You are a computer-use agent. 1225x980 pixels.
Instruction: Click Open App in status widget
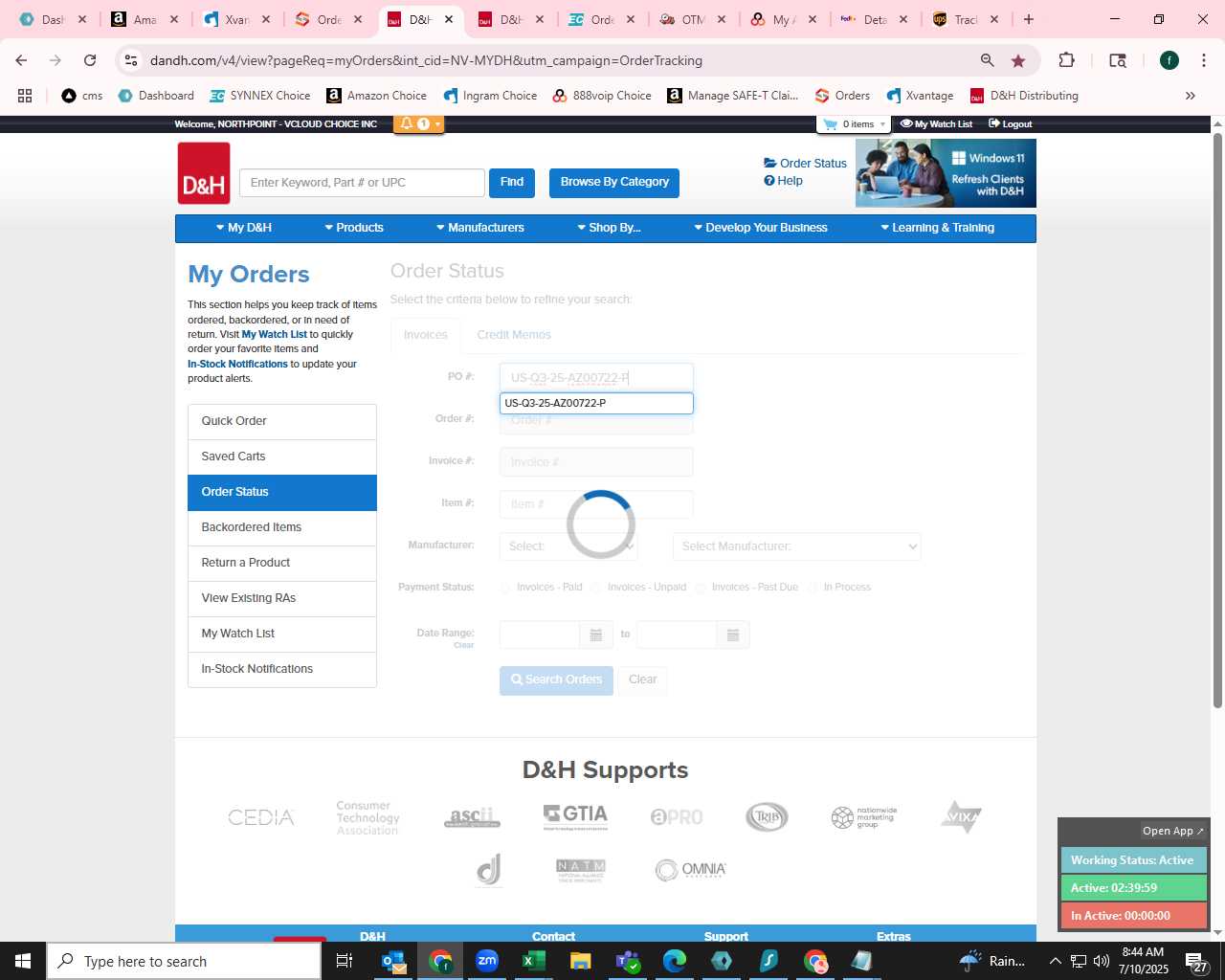pos(1172,831)
